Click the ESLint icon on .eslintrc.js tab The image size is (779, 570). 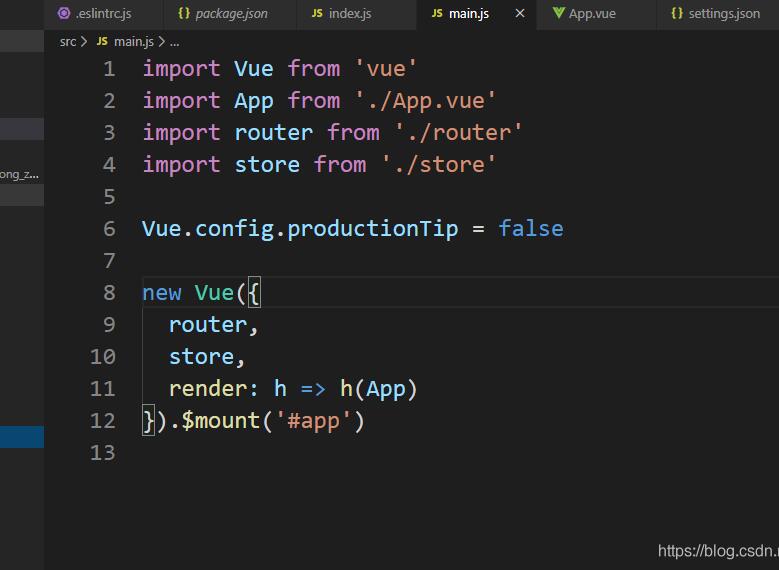pyautogui.click(x=64, y=14)
